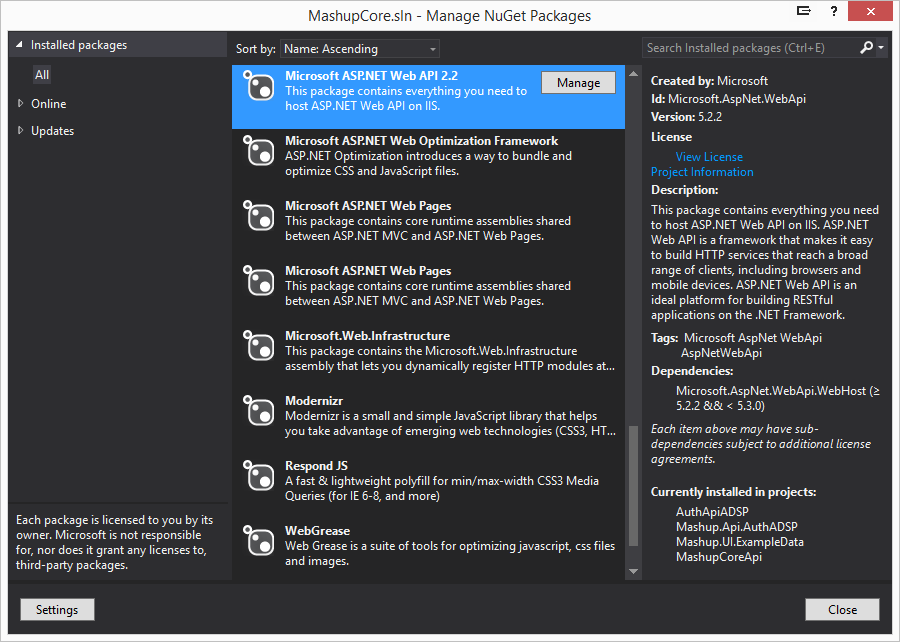Click the Id: Microsoft.AspNet.WebApi text
900x642 pixels.
pos(728,99)
